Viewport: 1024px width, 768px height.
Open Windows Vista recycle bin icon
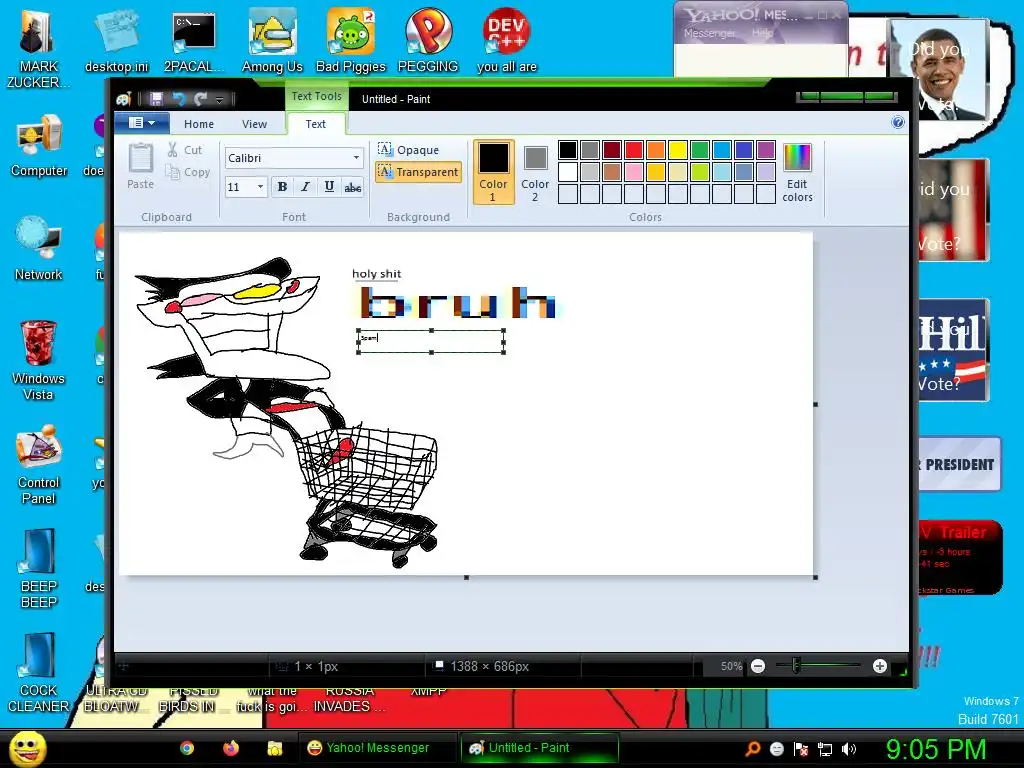(x=39, y=361)
